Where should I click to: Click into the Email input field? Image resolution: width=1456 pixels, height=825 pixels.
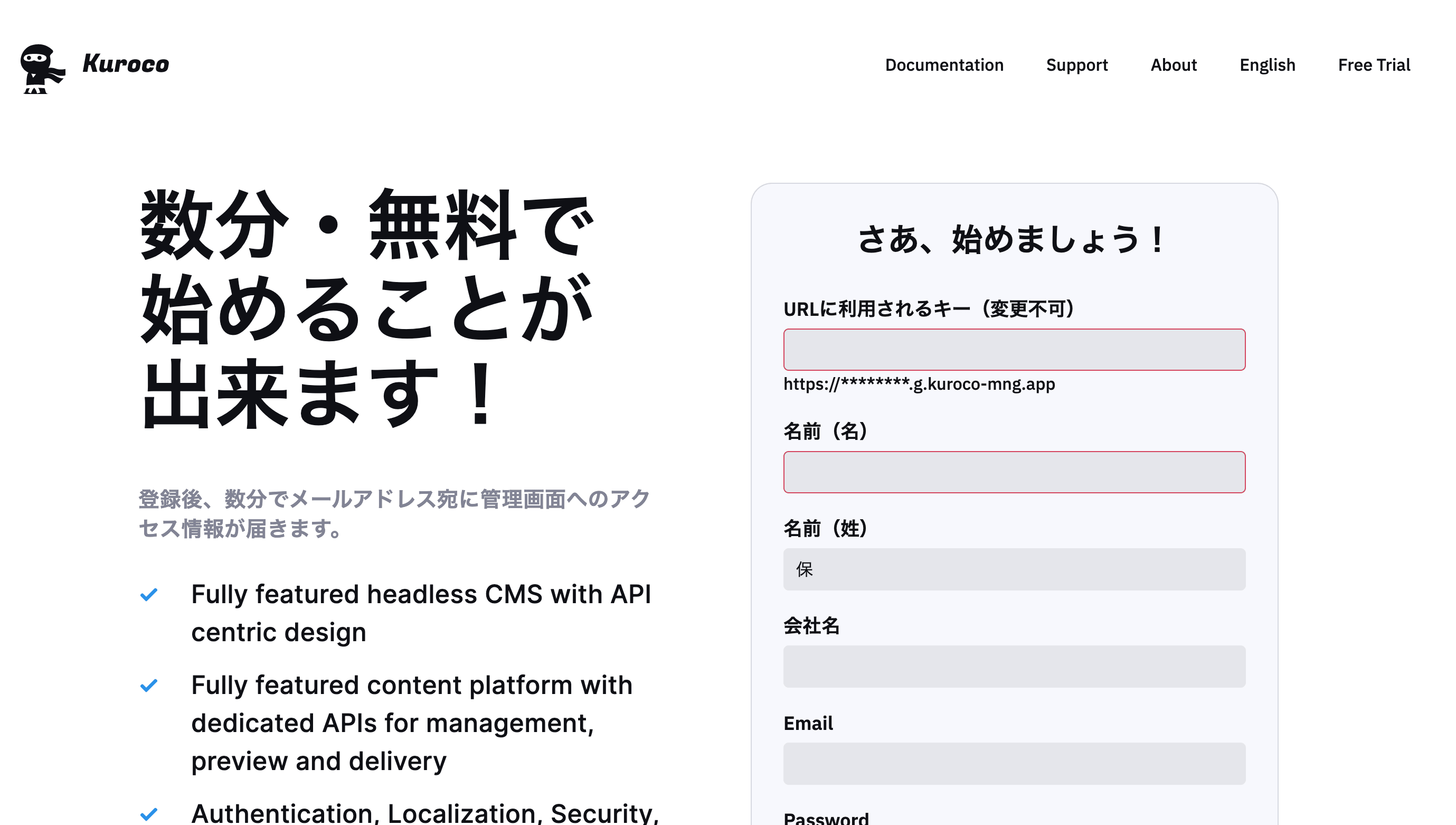1014,763
